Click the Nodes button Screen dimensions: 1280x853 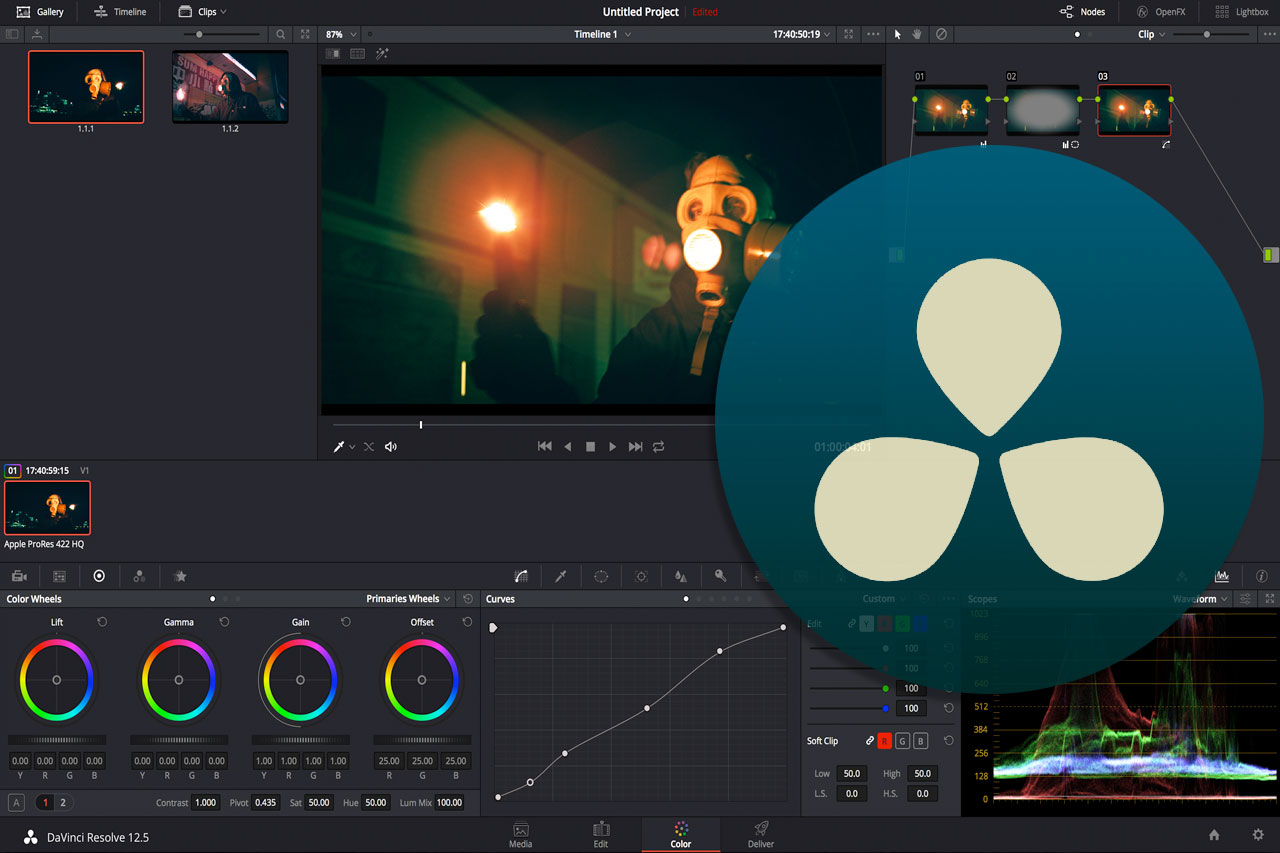pos(1082,11)
